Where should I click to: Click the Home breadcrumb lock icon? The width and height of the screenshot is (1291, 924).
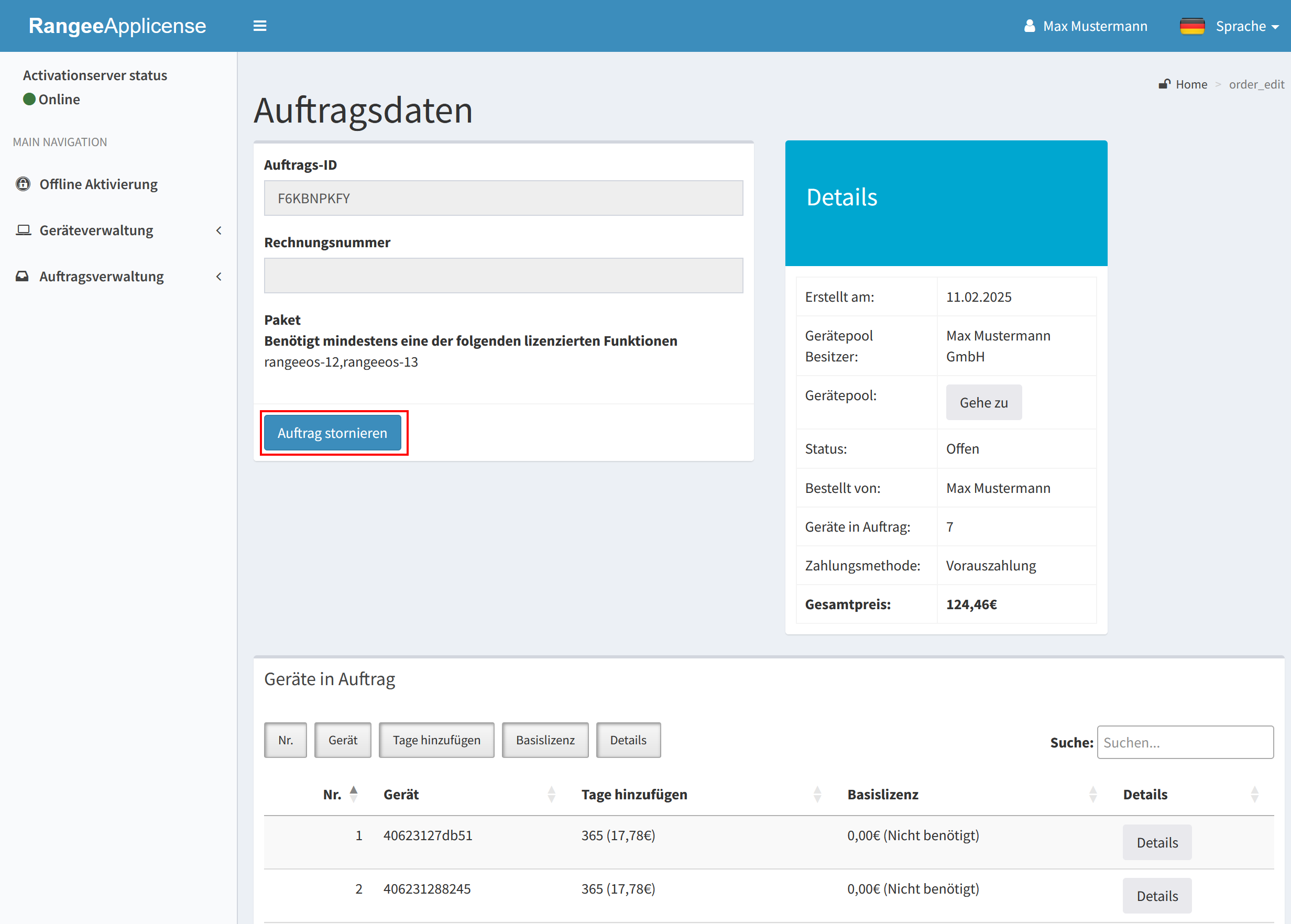tap(1164, 84)
